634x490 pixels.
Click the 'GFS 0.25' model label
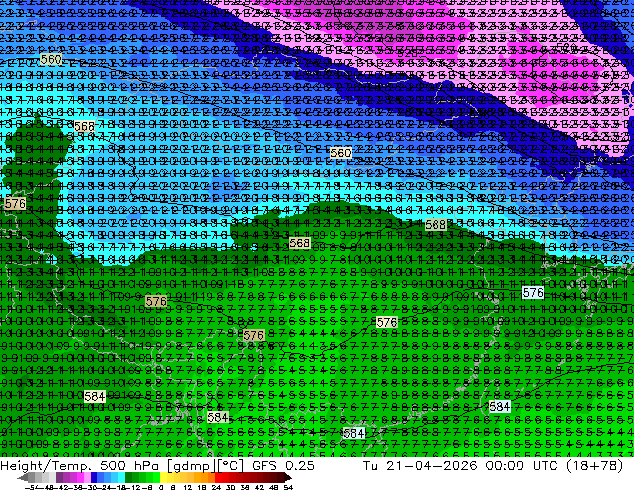point(283,465)
